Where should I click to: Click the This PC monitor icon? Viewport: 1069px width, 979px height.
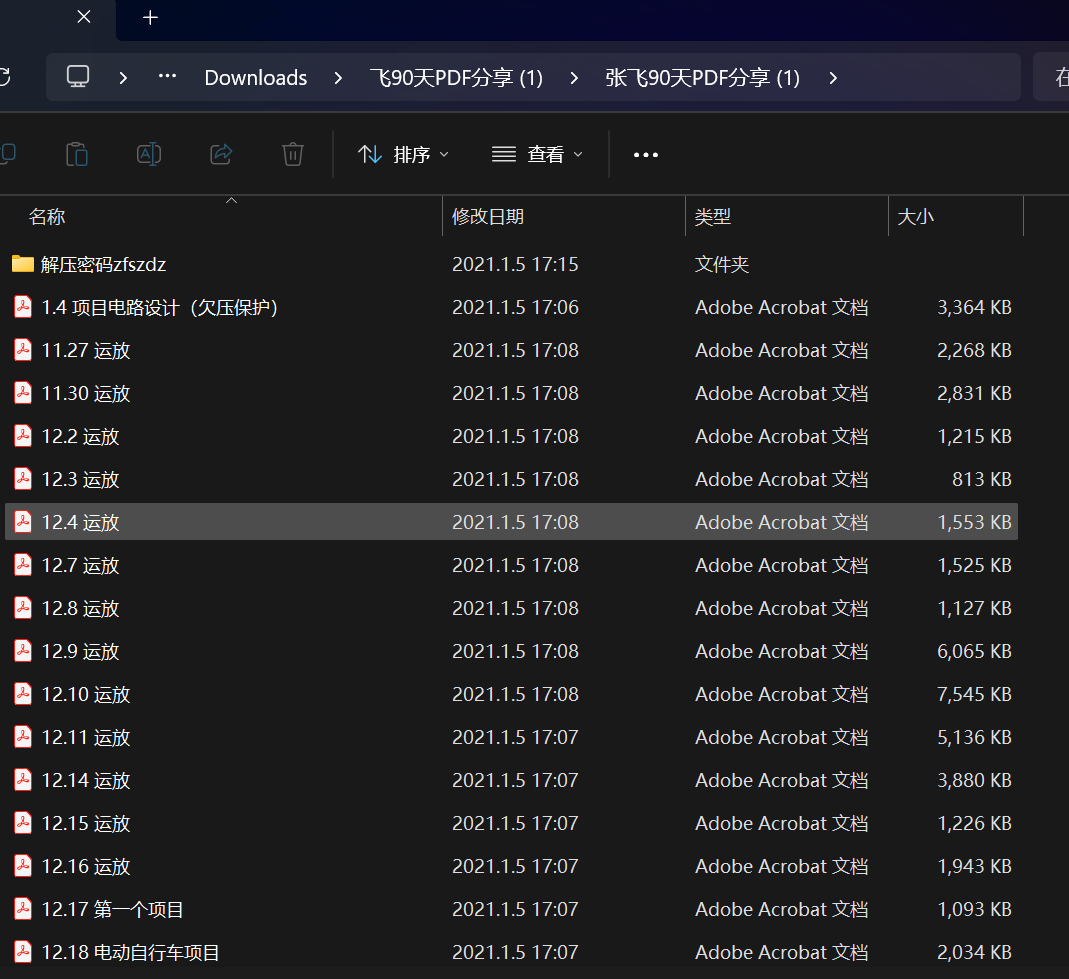click(78, 76)
